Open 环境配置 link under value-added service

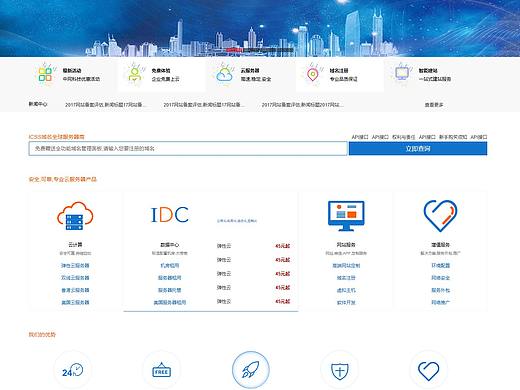[440, 265]
